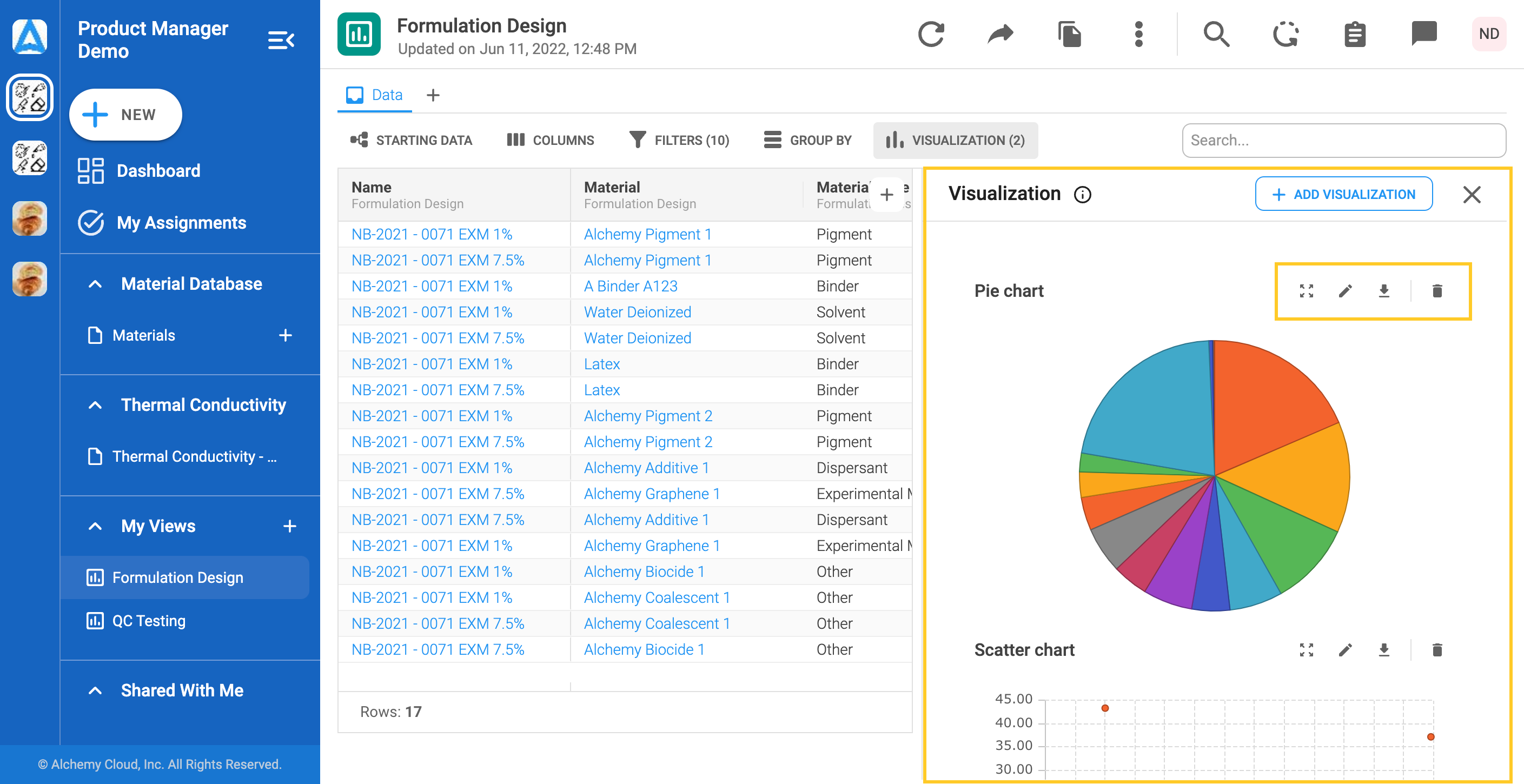
Task: Click the refresh icon in header
Action: click(x=931, y=34)
